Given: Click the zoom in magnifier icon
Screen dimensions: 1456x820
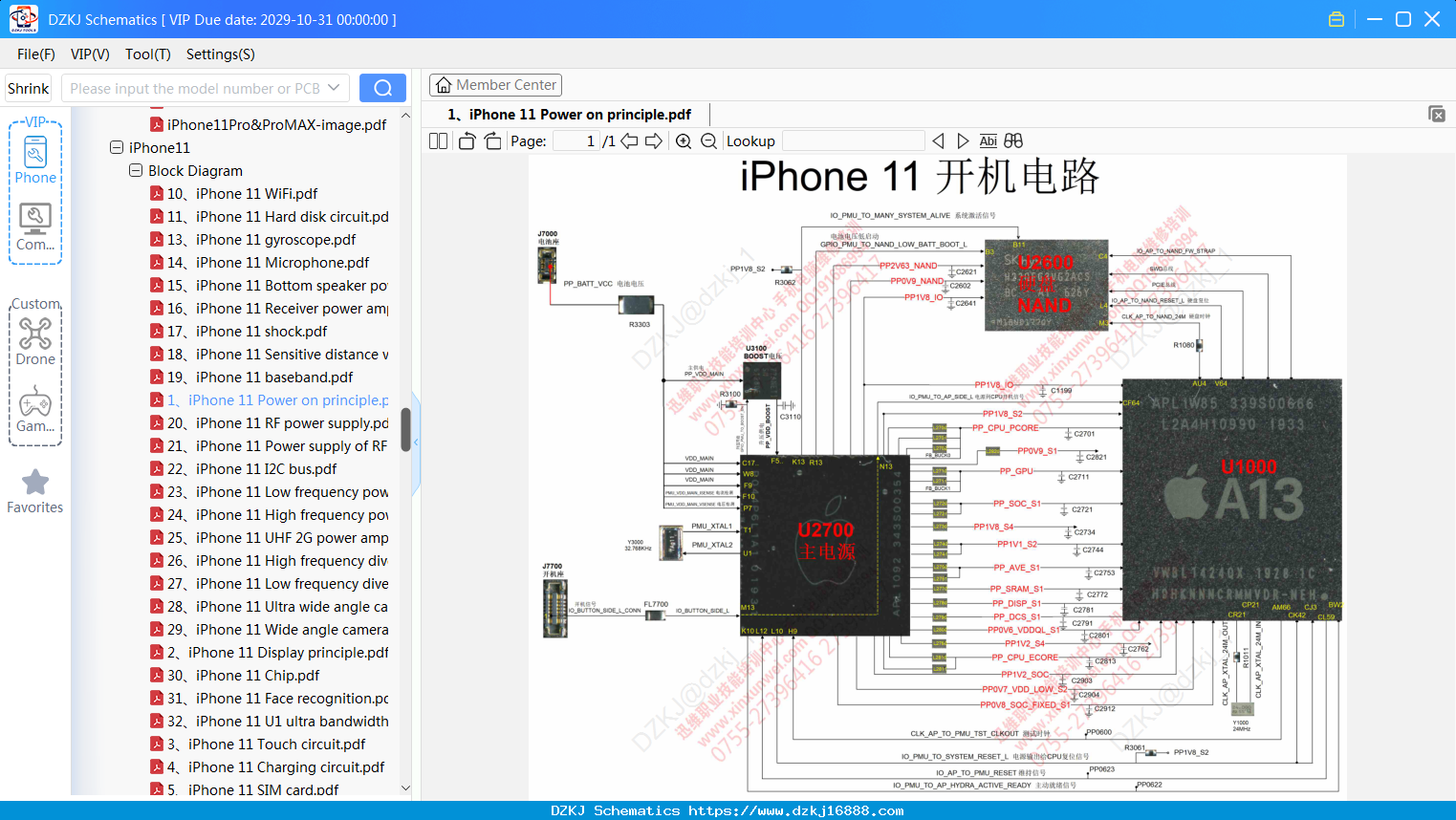Looking at the screenshot, I should click(x=684, y=141).
